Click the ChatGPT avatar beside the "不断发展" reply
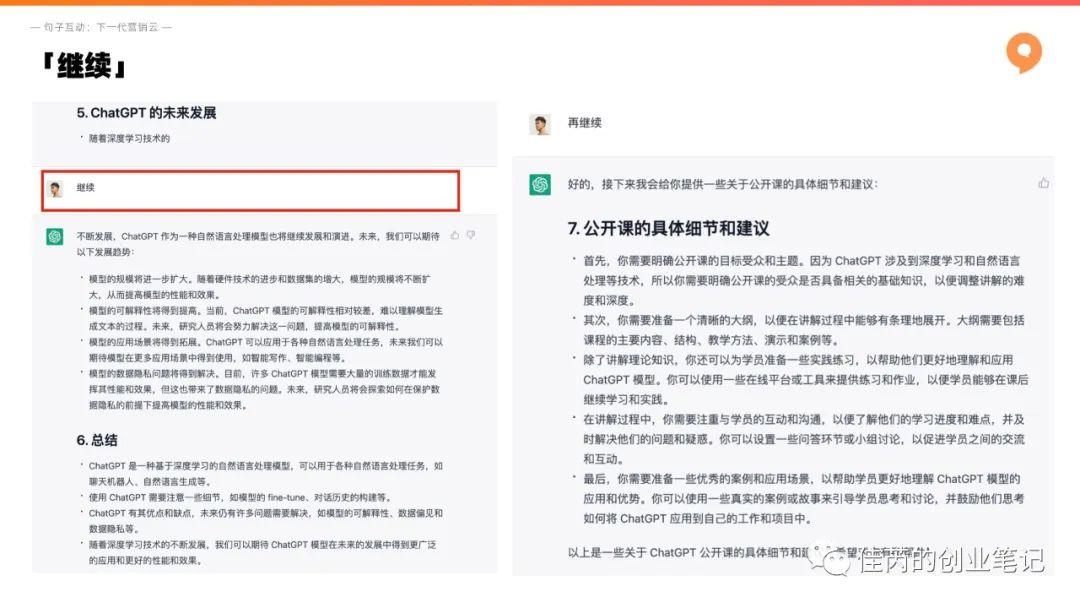Screen dimensions: 1080x608 point(55,237)
